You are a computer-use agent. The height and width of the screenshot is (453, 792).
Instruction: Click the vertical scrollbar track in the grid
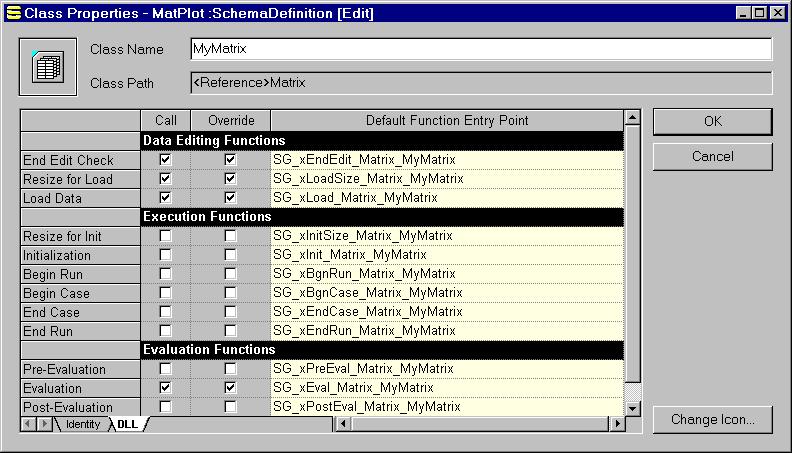point(632,390)
